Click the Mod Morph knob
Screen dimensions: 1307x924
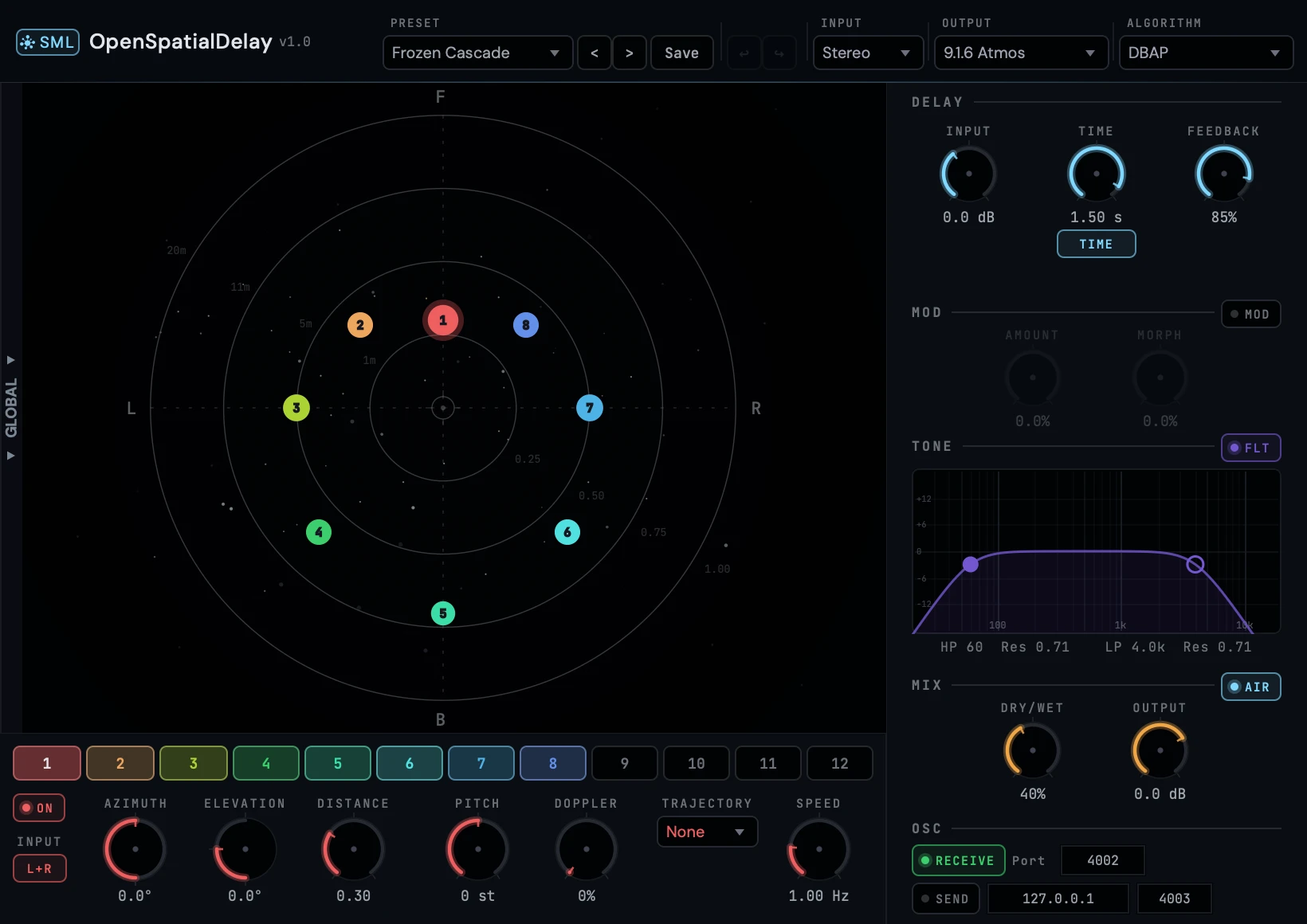pos(1160,378)
